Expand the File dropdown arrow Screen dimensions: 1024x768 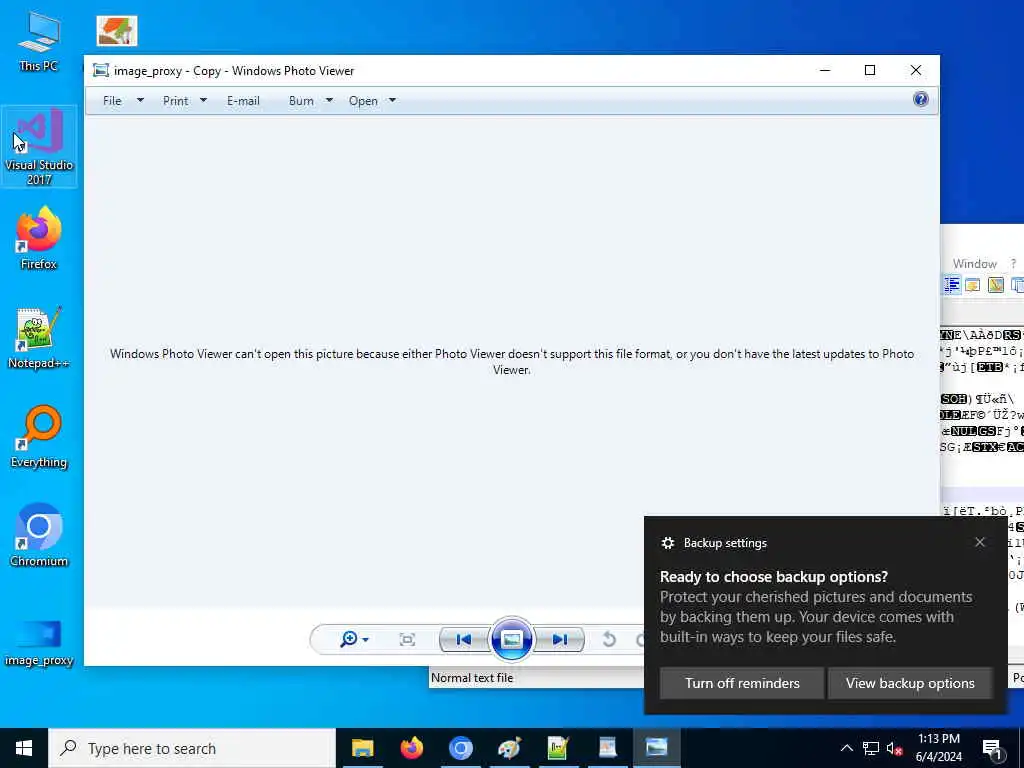coord(140,101)
